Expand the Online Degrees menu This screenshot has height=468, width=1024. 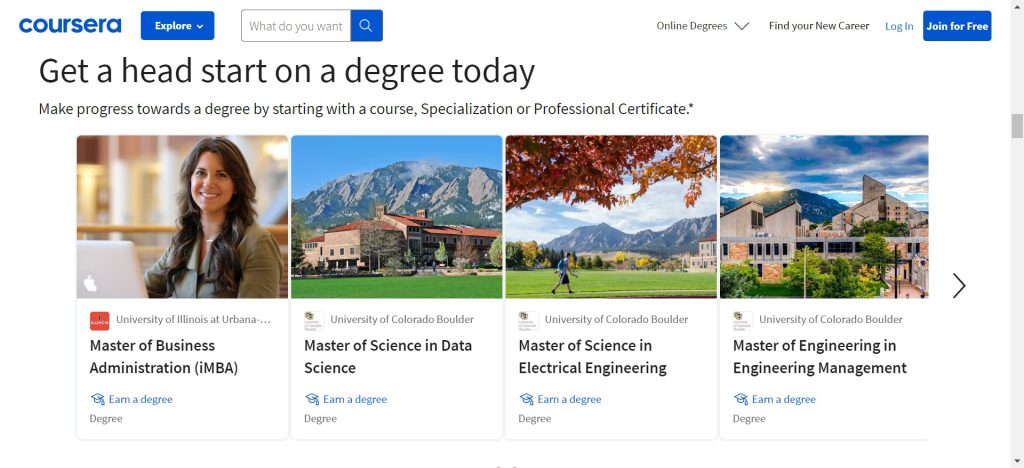[702, 26]
